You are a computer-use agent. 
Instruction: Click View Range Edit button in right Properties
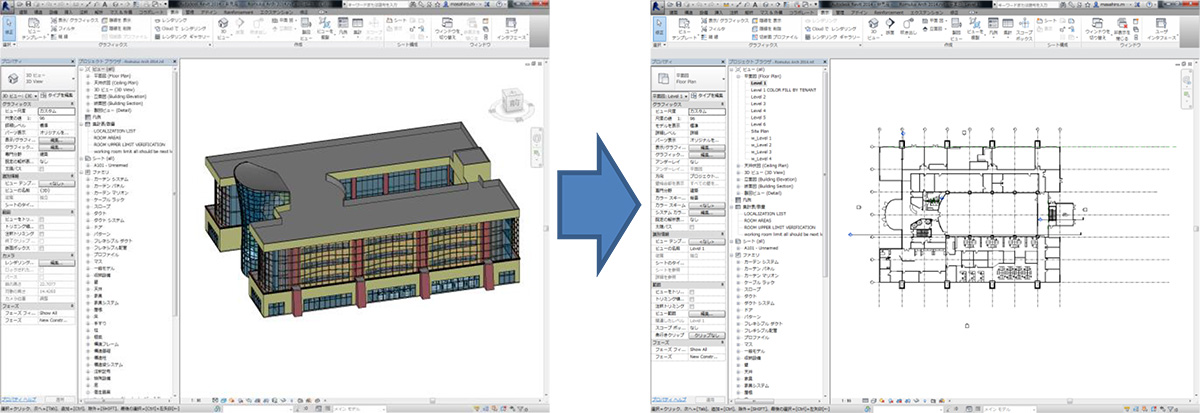pos(707,313)
